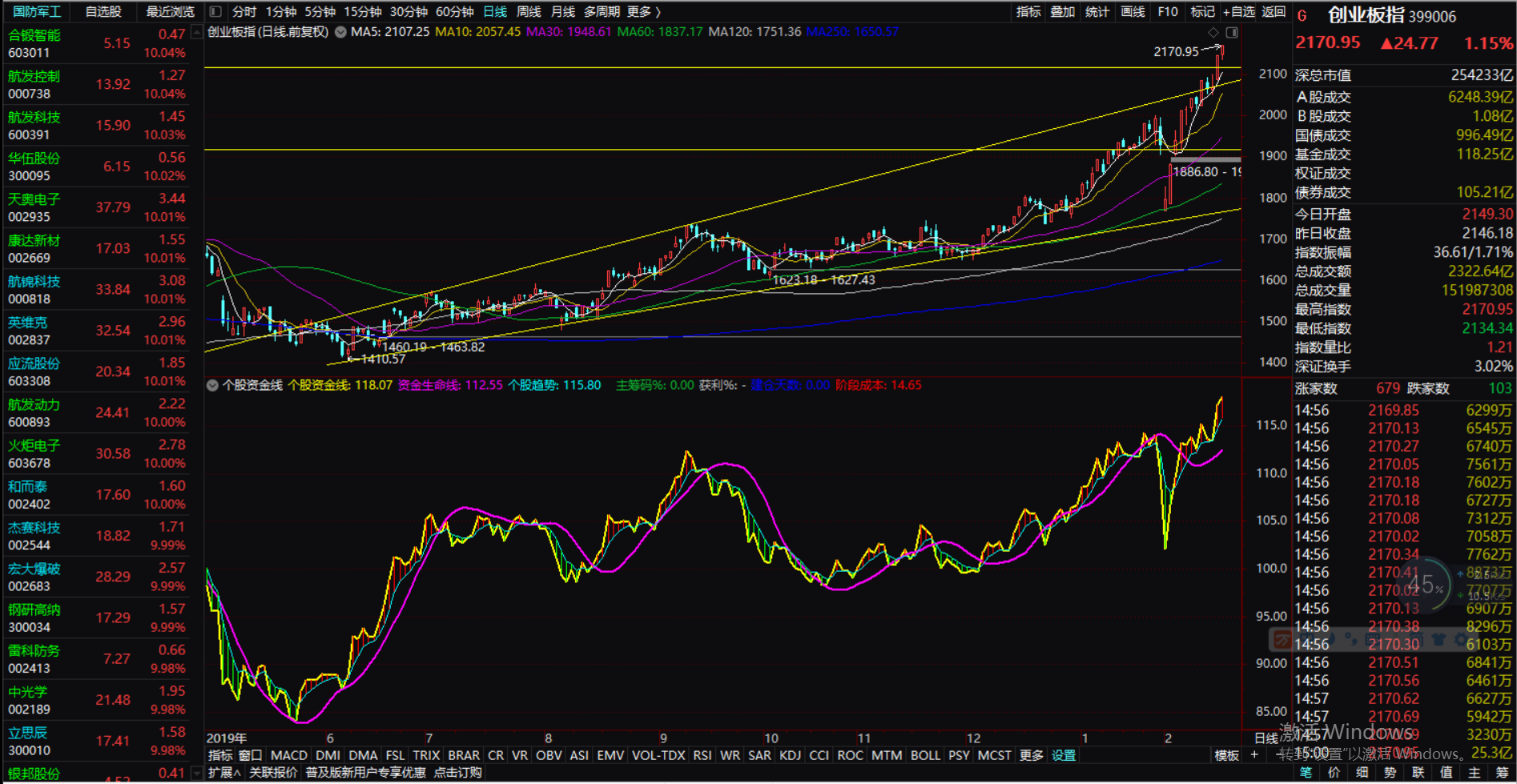
Task: Click the diamond icon above the chart
Action: (x=1213, y=32)
